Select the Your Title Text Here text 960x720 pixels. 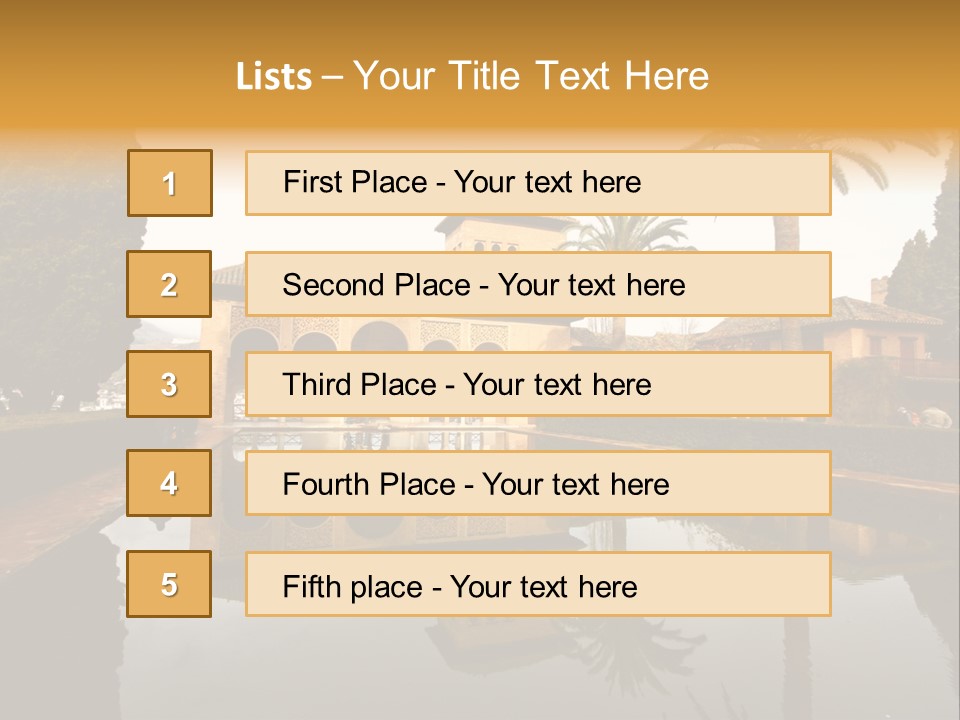coord(531,76)
